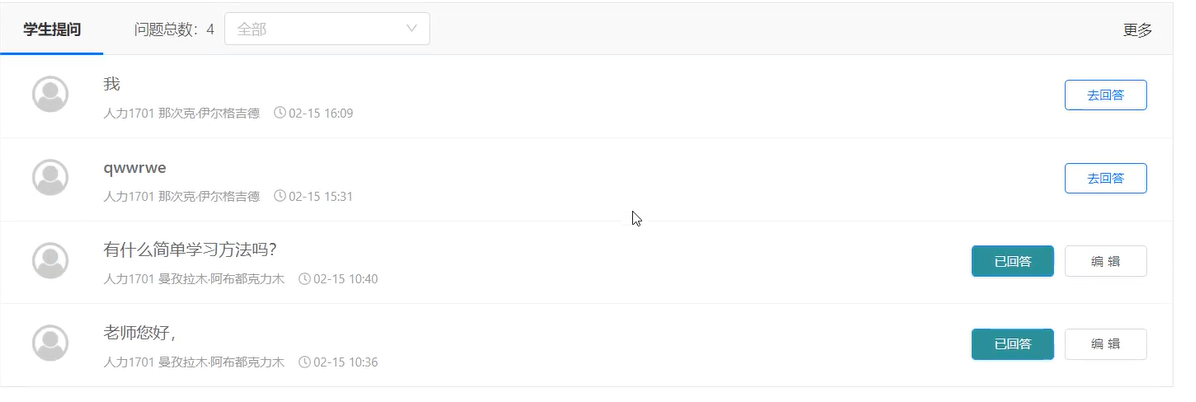The width and height of the screenshot is (1196, 402).
Task: Click clock icon beside 02-15 10:40
Action: 304,278
